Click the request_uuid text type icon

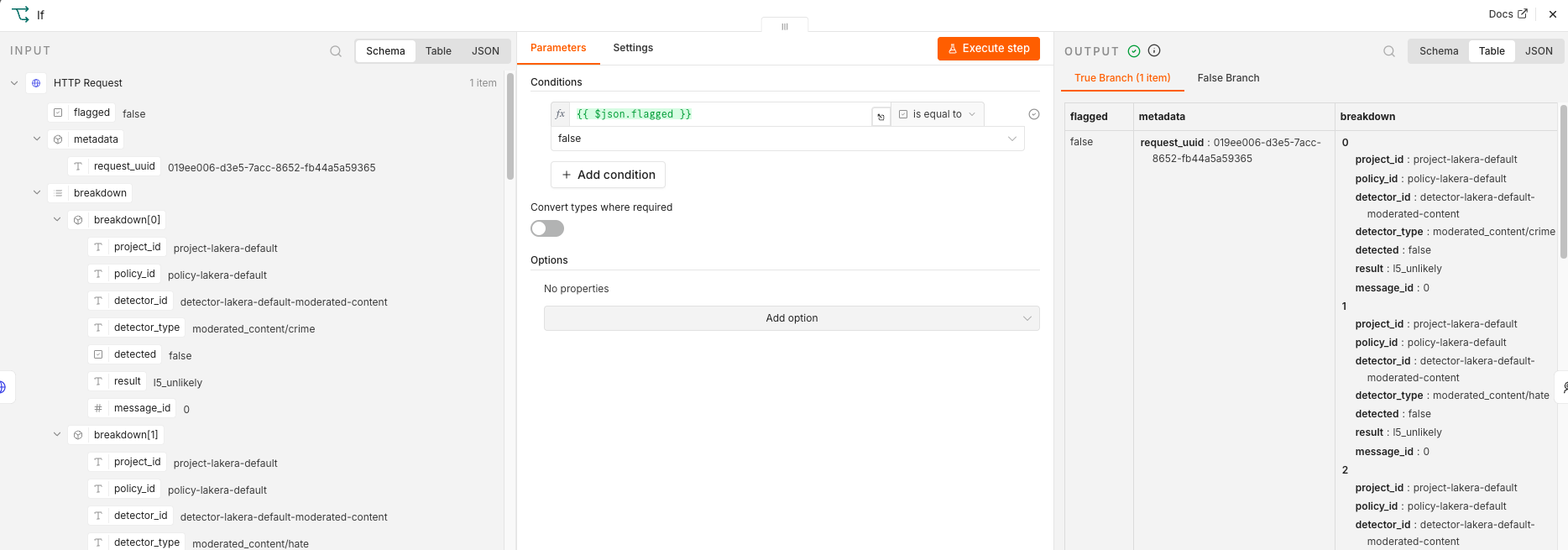point(78,166)
